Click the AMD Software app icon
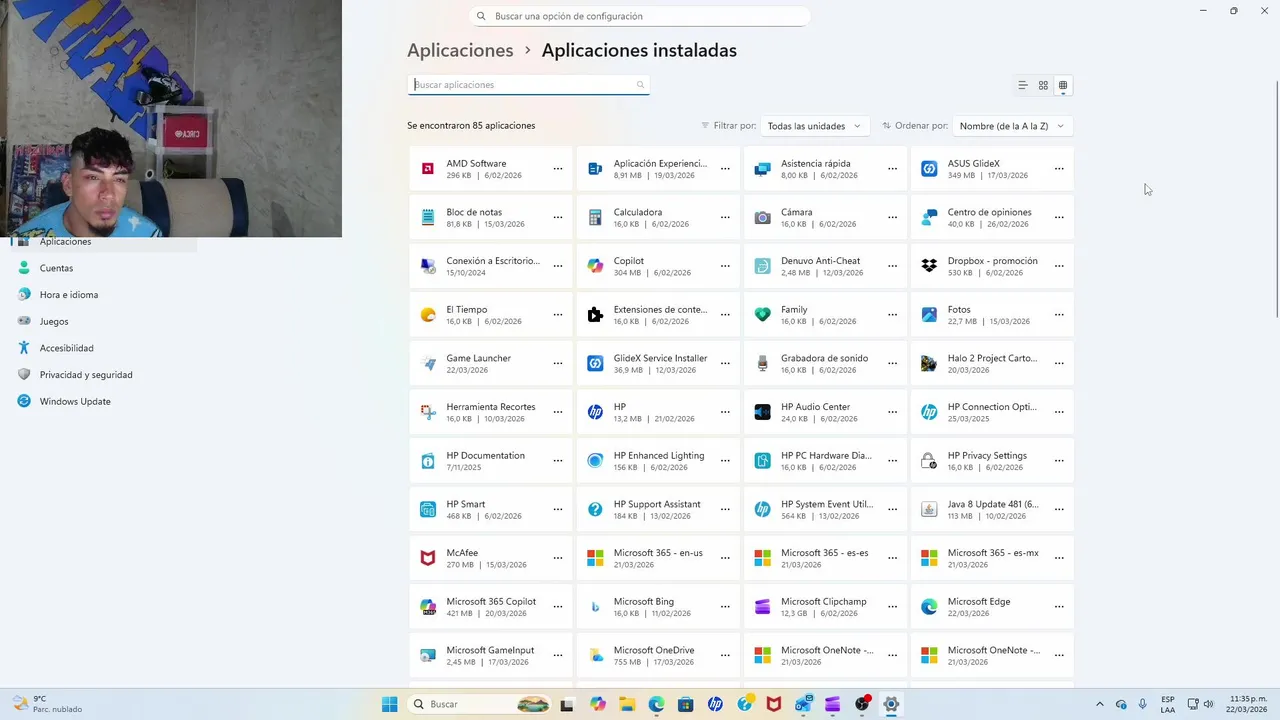The width and height of the screenshot is (1280, 720). pos(428,169)
